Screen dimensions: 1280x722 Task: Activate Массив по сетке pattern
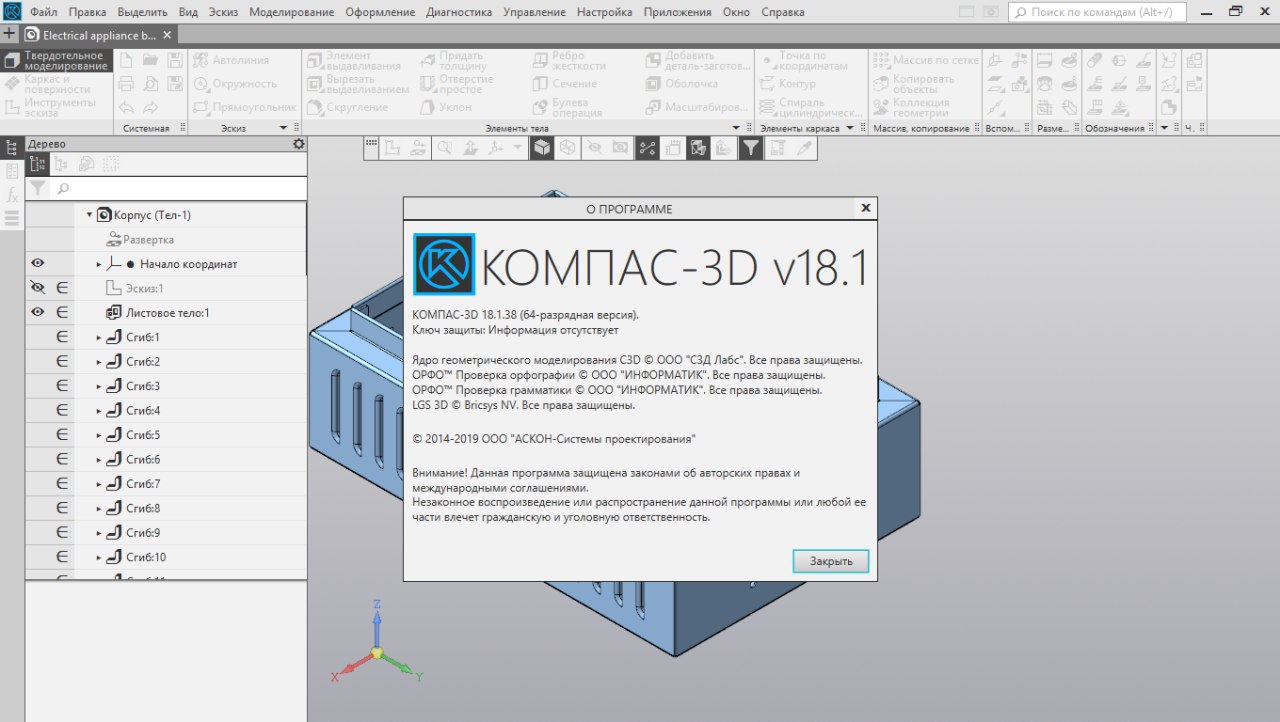(926, 60)
